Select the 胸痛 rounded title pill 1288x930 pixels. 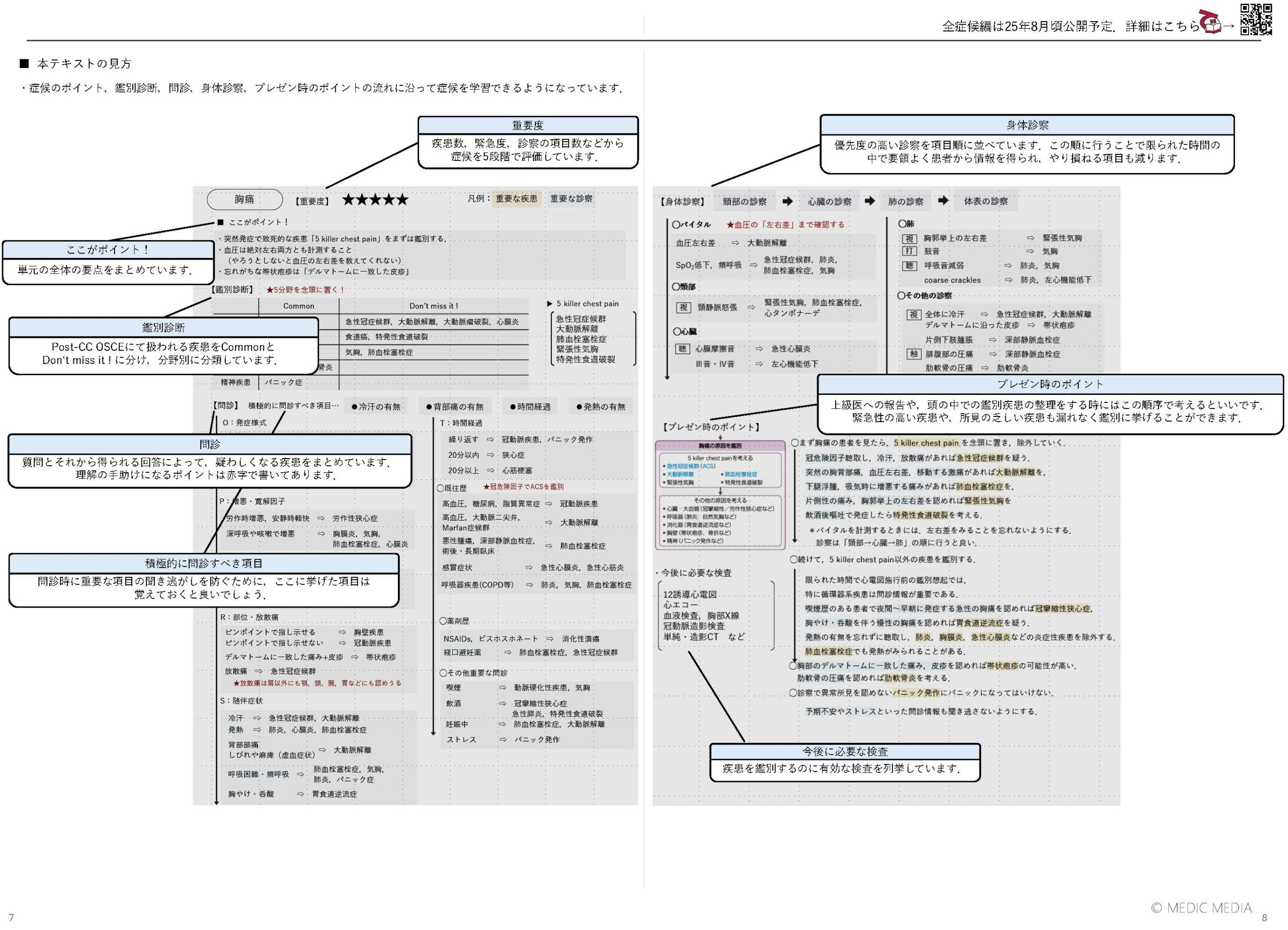click(x=245, y=199)
